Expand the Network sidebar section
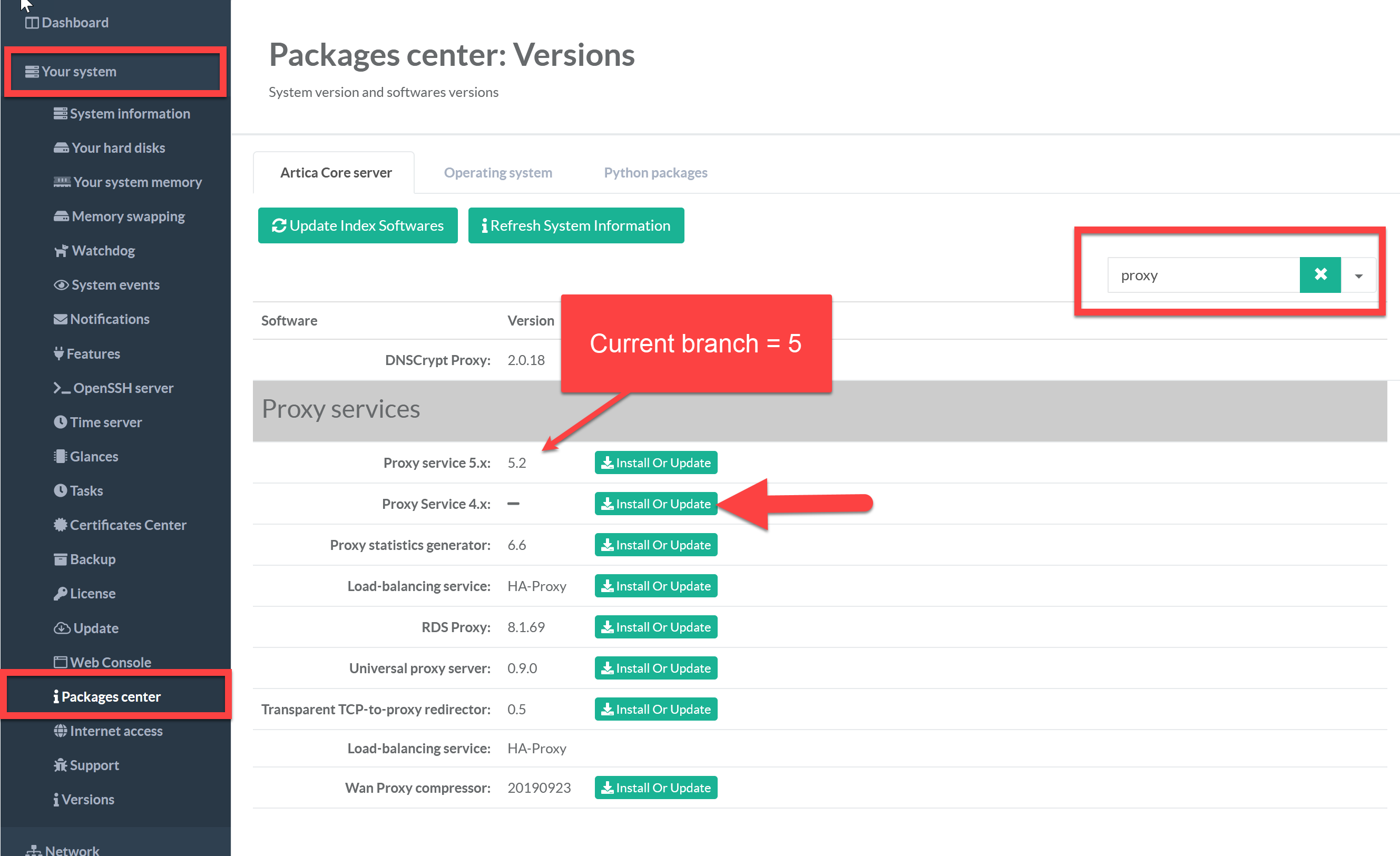This screenshot has width=1400, height=856. coord(71,850)
